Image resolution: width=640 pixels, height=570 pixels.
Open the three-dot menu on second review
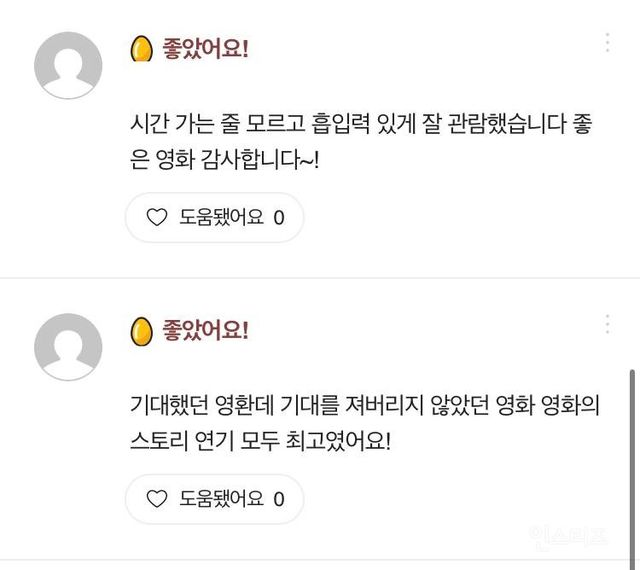coord(607,324)
